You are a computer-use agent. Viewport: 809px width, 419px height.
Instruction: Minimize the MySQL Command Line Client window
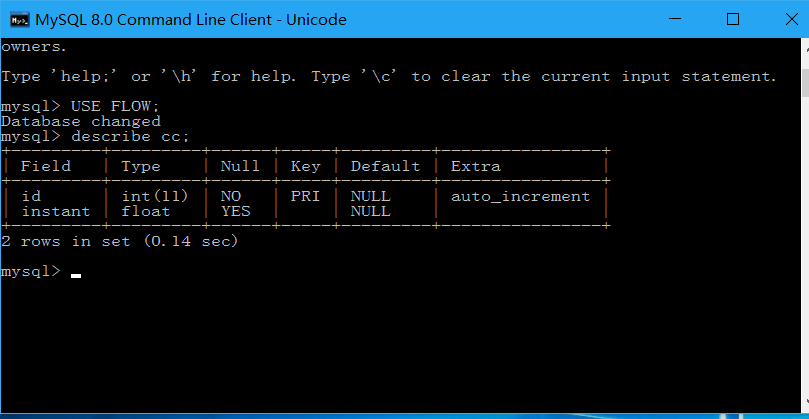pos(675,19)
